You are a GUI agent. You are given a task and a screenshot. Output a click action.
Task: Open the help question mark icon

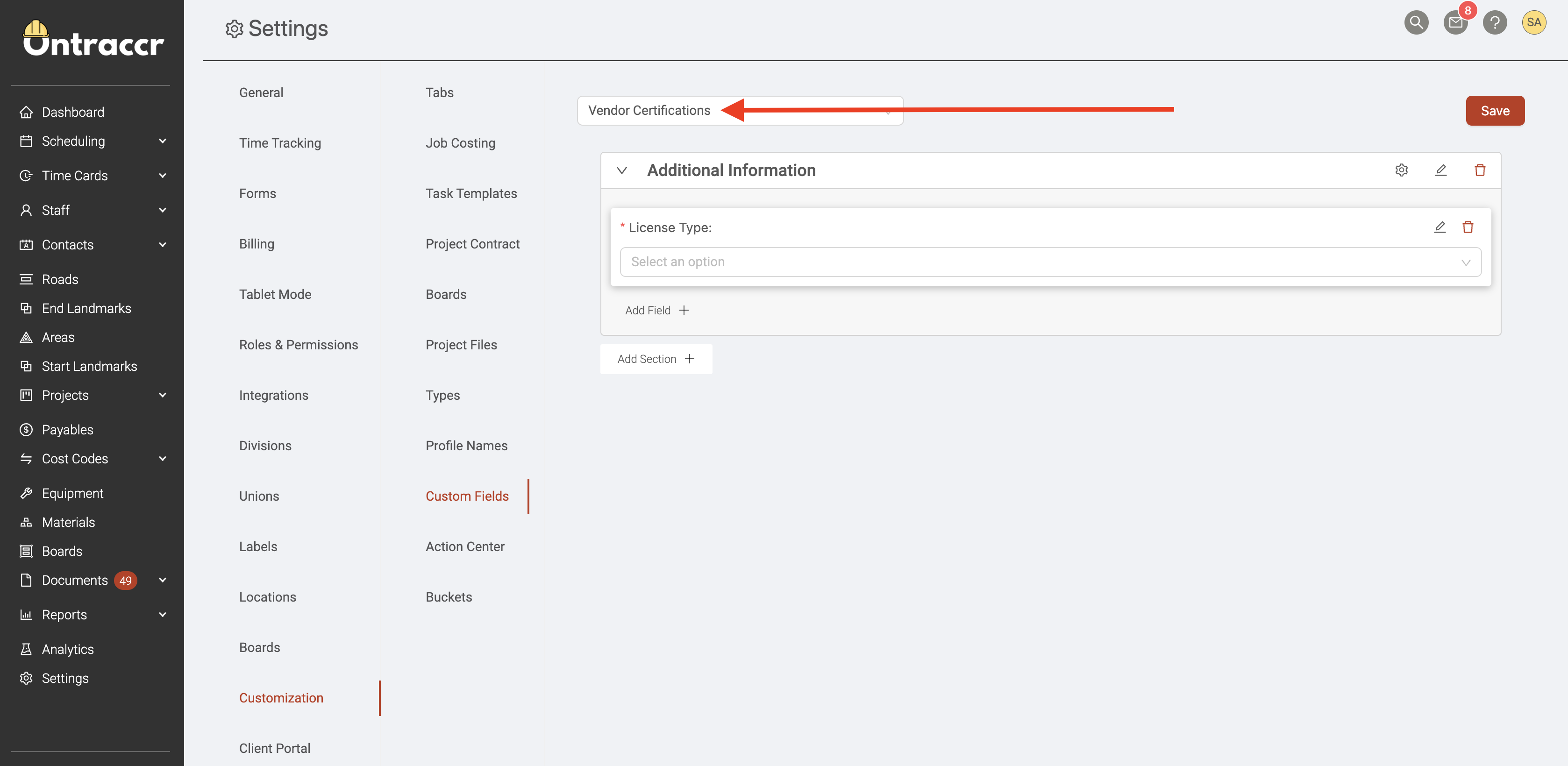[x=1495, y=22]
